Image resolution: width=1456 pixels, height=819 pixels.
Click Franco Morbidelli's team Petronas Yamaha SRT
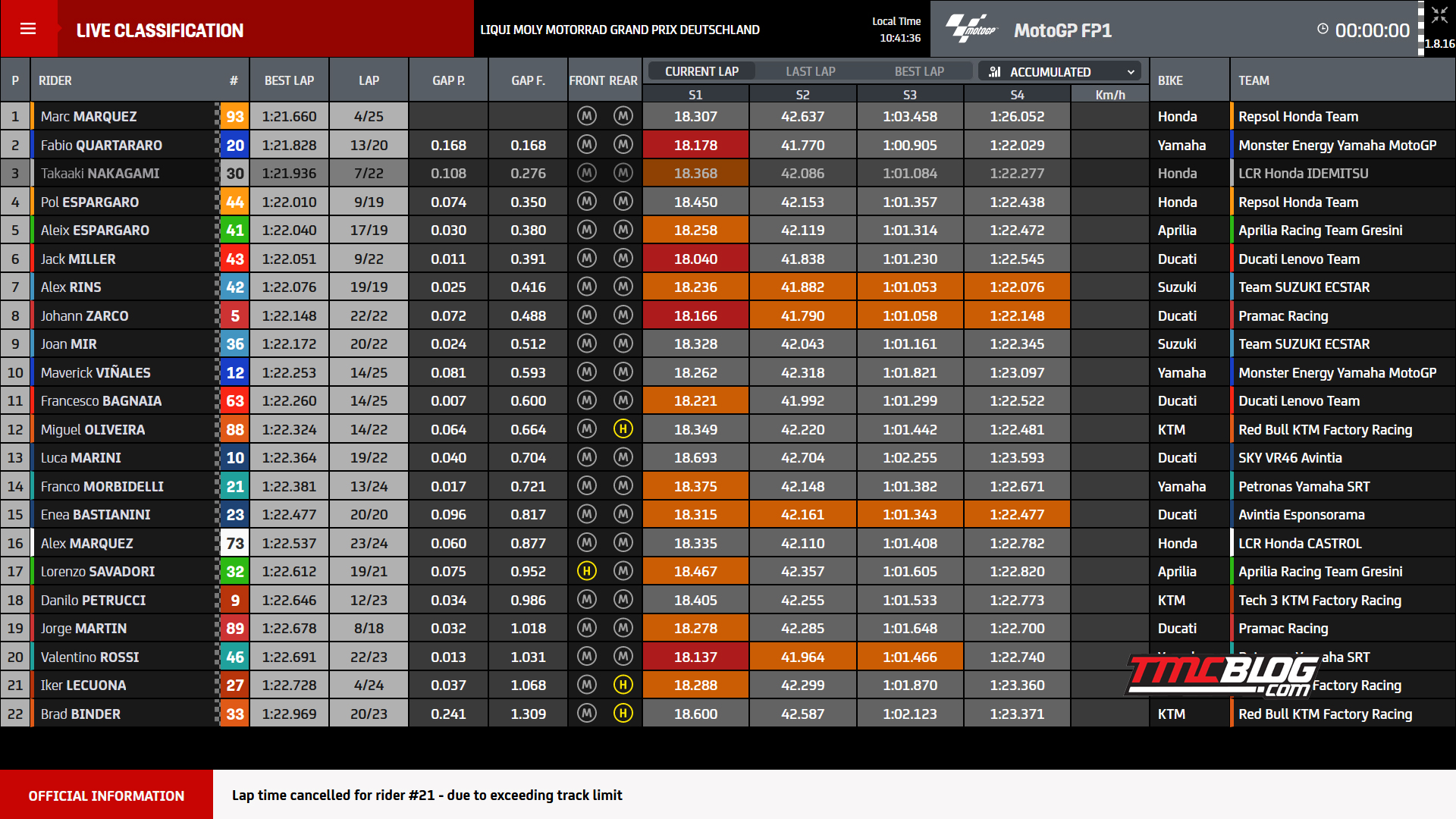click(1304, 486)
